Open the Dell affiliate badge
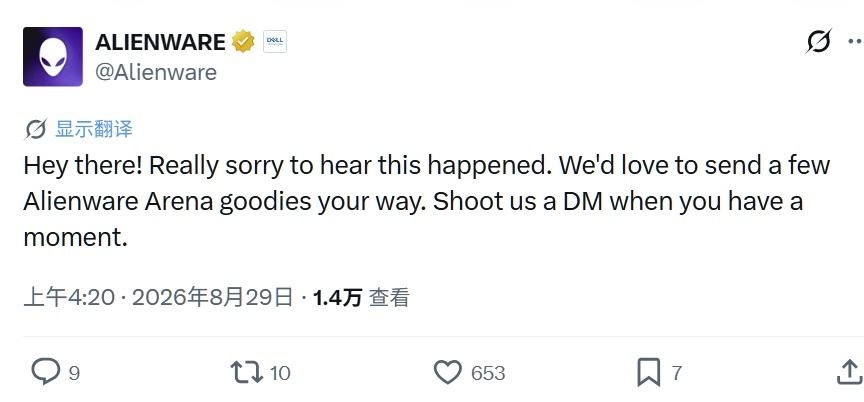The height and width of the screenshot is (402, 864). tap(275, 42)
